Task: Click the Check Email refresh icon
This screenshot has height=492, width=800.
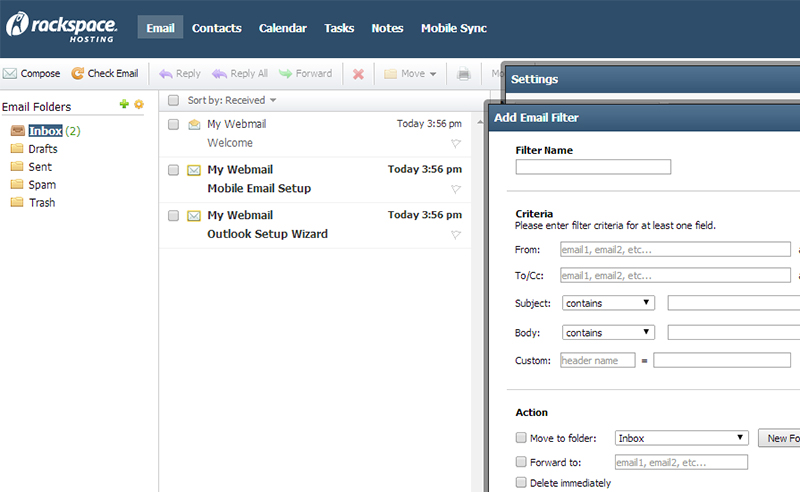Action: (77, 73)
